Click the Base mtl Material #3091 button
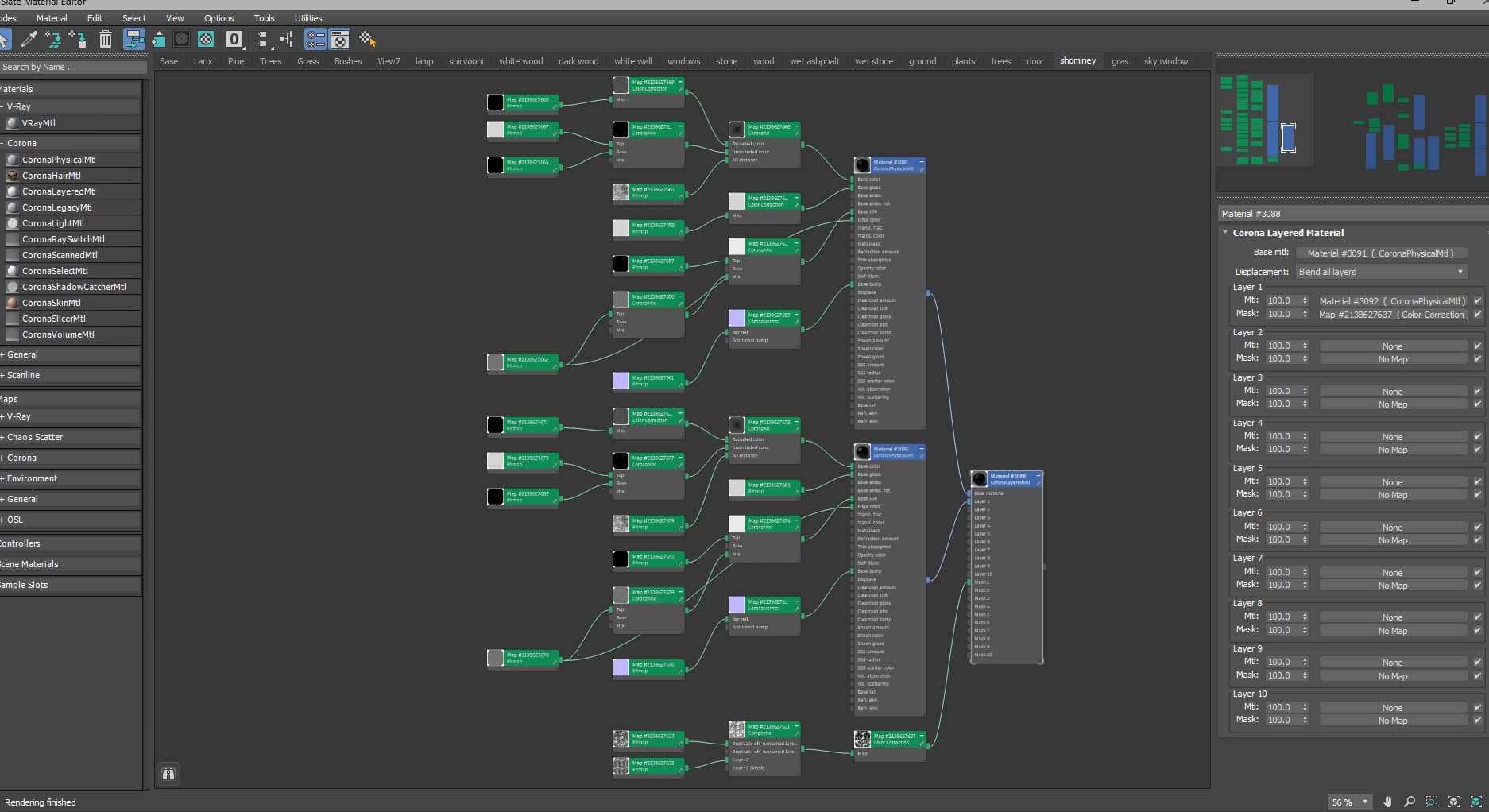 click(1381, 253)
